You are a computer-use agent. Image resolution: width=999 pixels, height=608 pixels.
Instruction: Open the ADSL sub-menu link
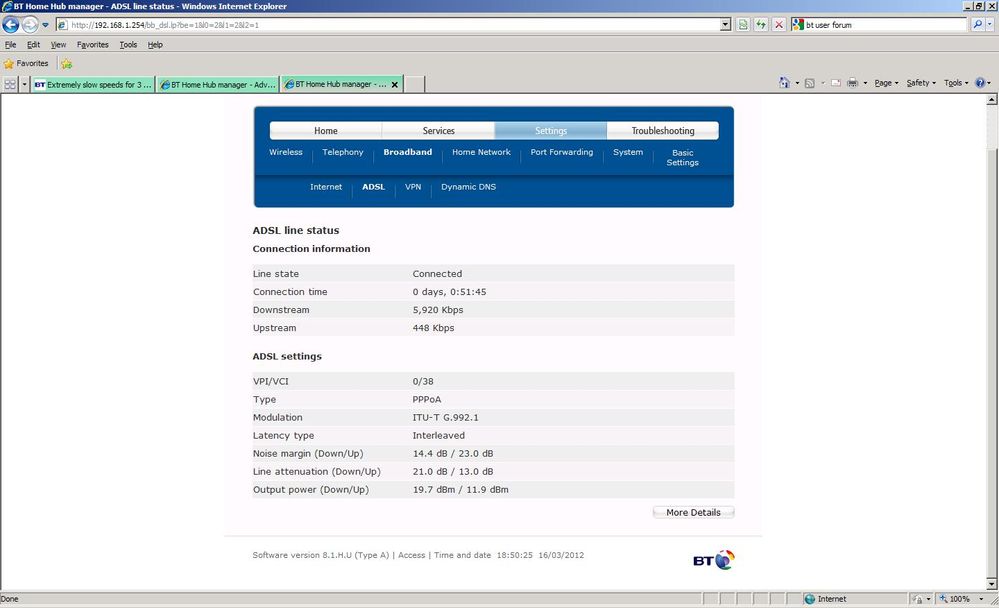(x=373, y=187)
